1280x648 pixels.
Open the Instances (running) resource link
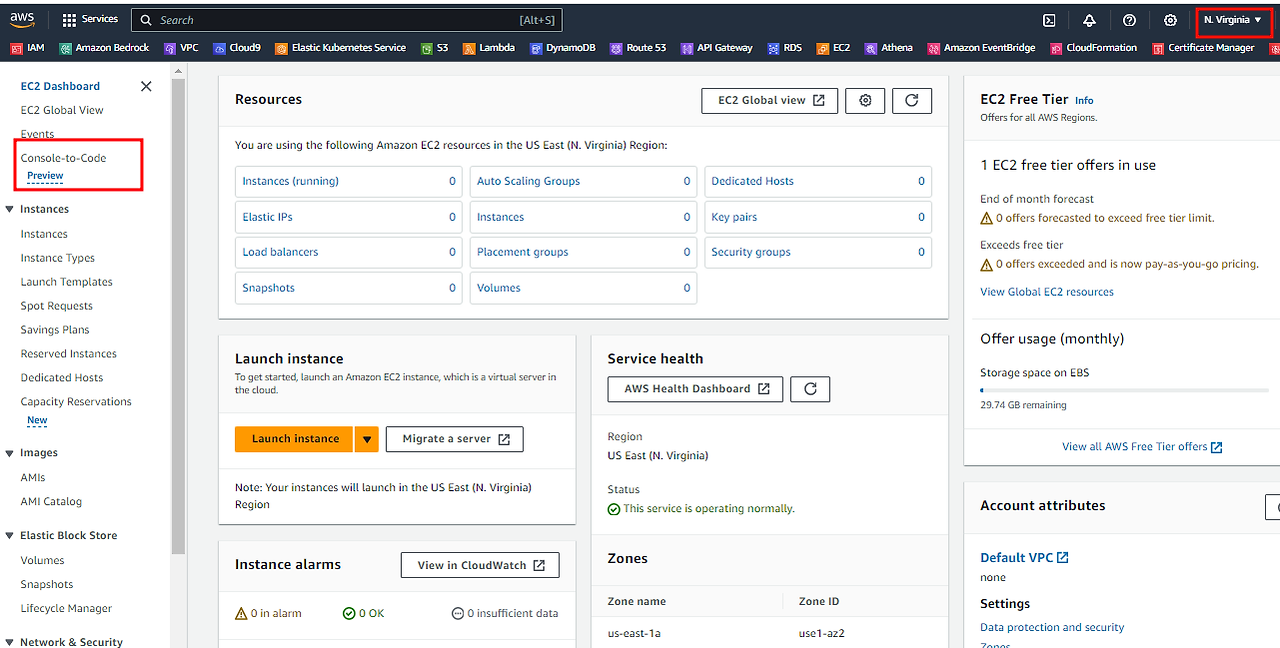point(290,181)
